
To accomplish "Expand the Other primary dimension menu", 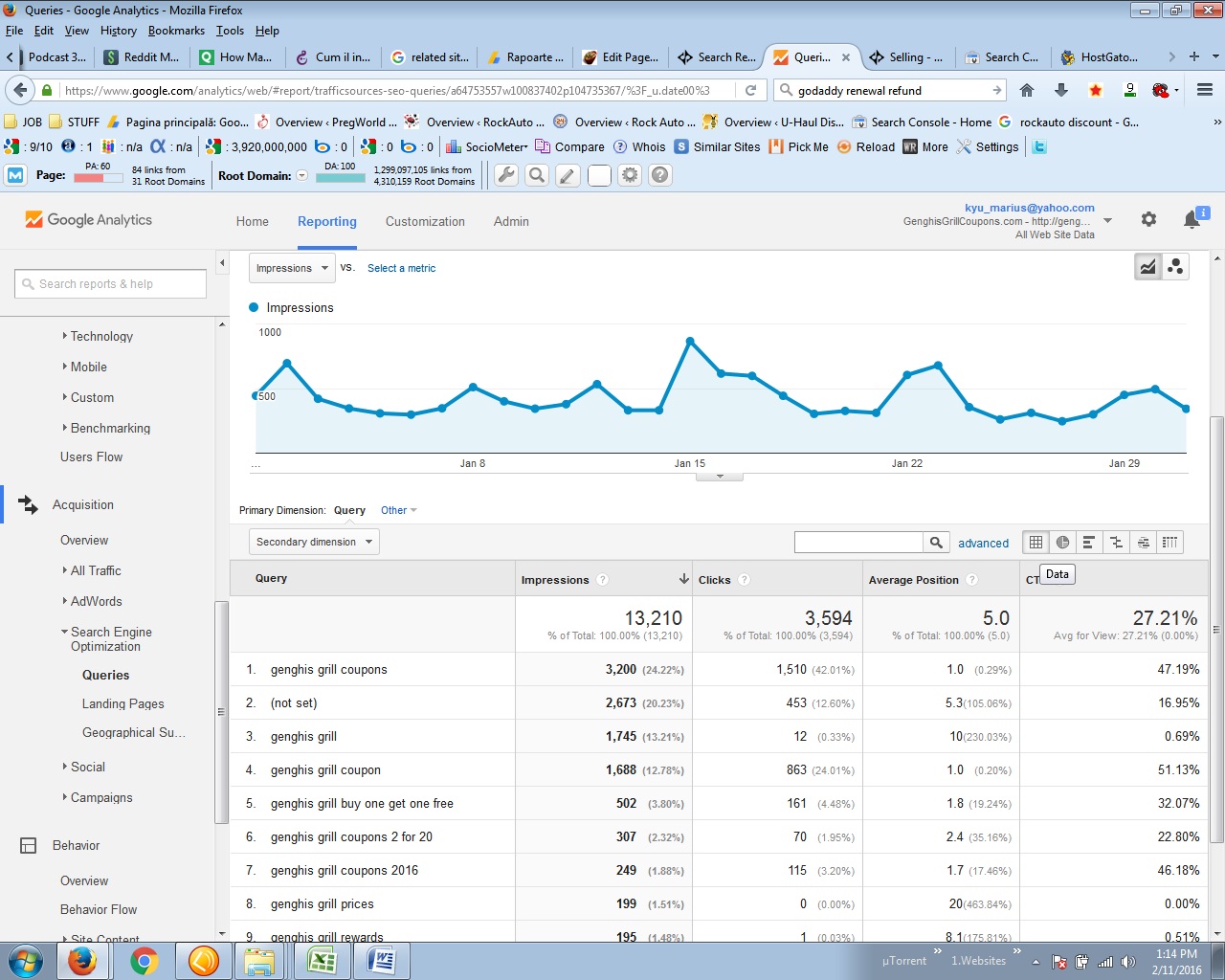I will point(398,510).
